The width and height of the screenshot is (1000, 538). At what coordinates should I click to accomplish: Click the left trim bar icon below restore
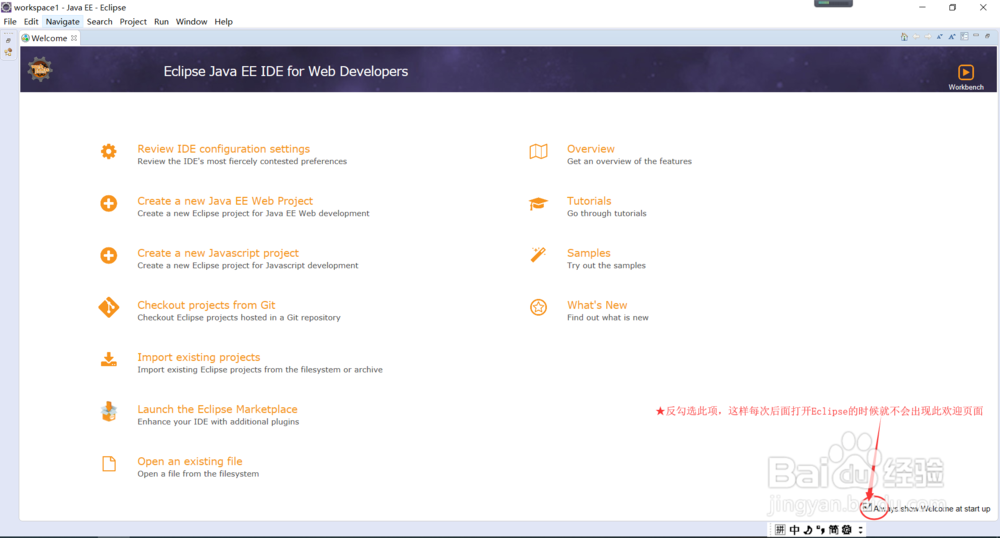(8, 52)
